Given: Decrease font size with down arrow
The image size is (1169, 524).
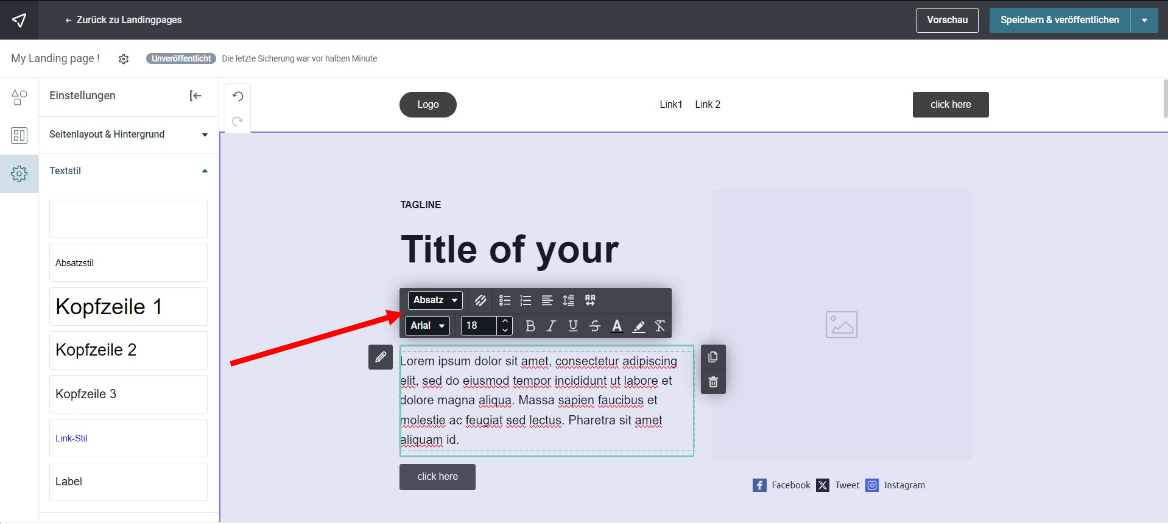Looking at the screenshot, I should 505,330.
